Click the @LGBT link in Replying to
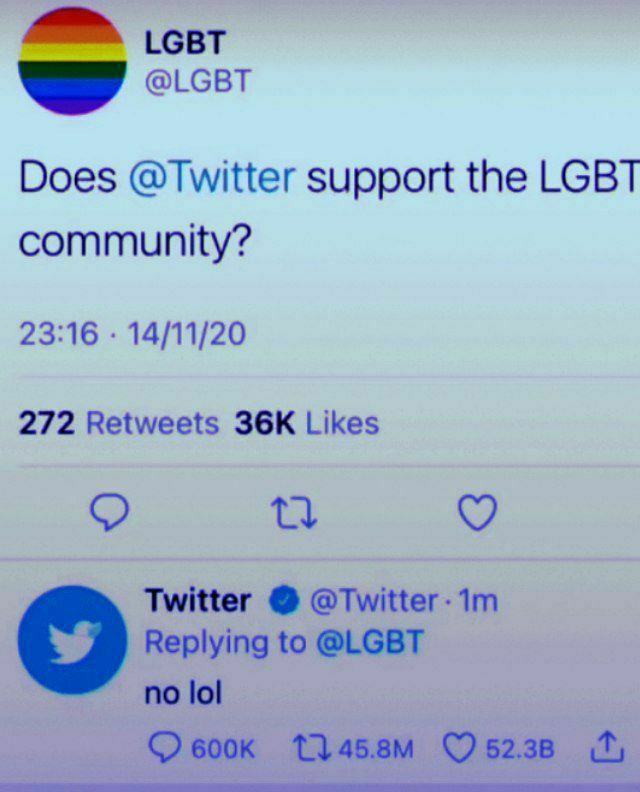 pos(370,642)
